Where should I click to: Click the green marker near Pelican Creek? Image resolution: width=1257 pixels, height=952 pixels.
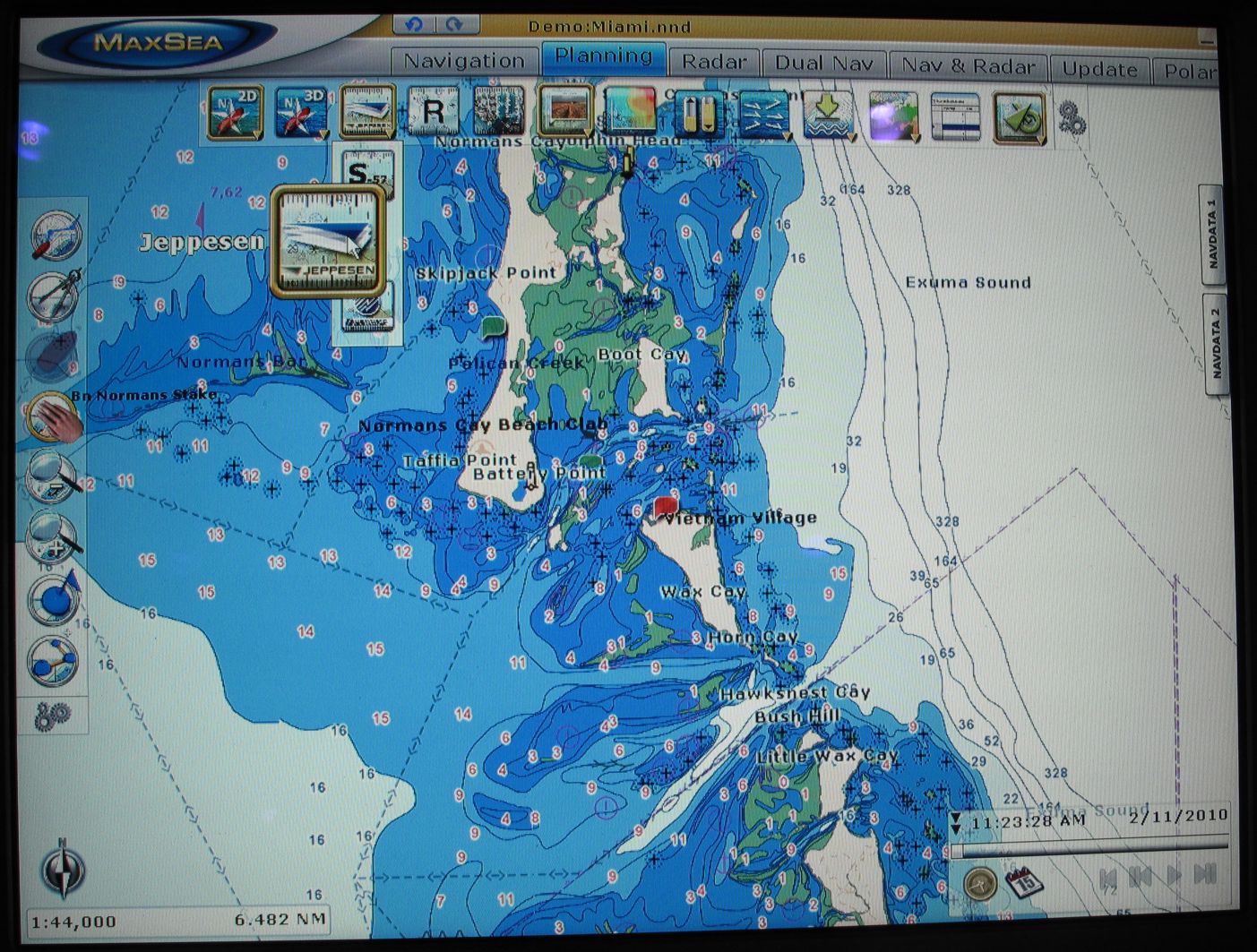pos(494,327)
